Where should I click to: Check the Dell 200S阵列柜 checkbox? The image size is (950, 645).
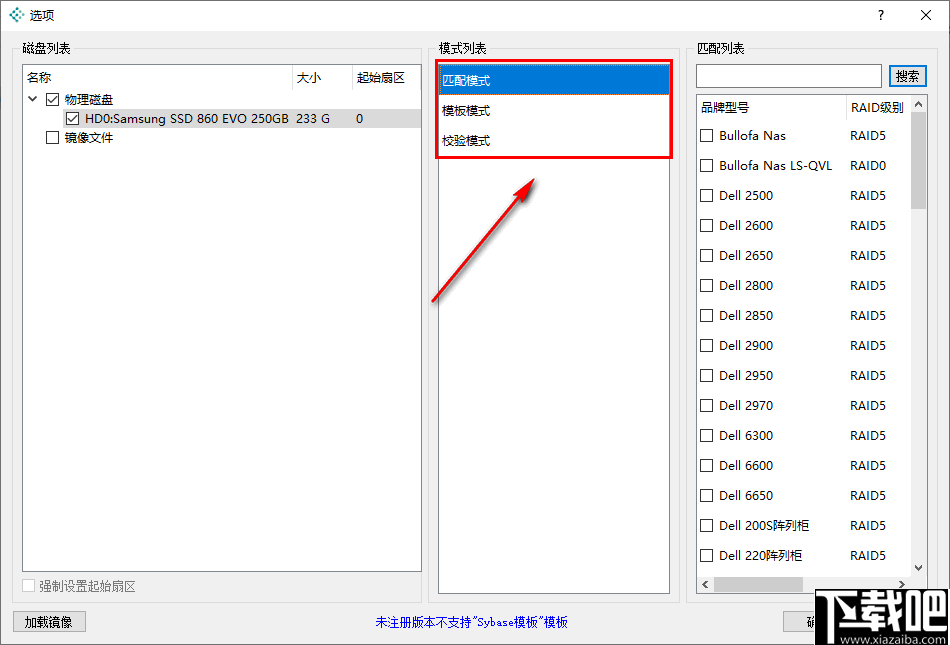(x=705, y=525)
